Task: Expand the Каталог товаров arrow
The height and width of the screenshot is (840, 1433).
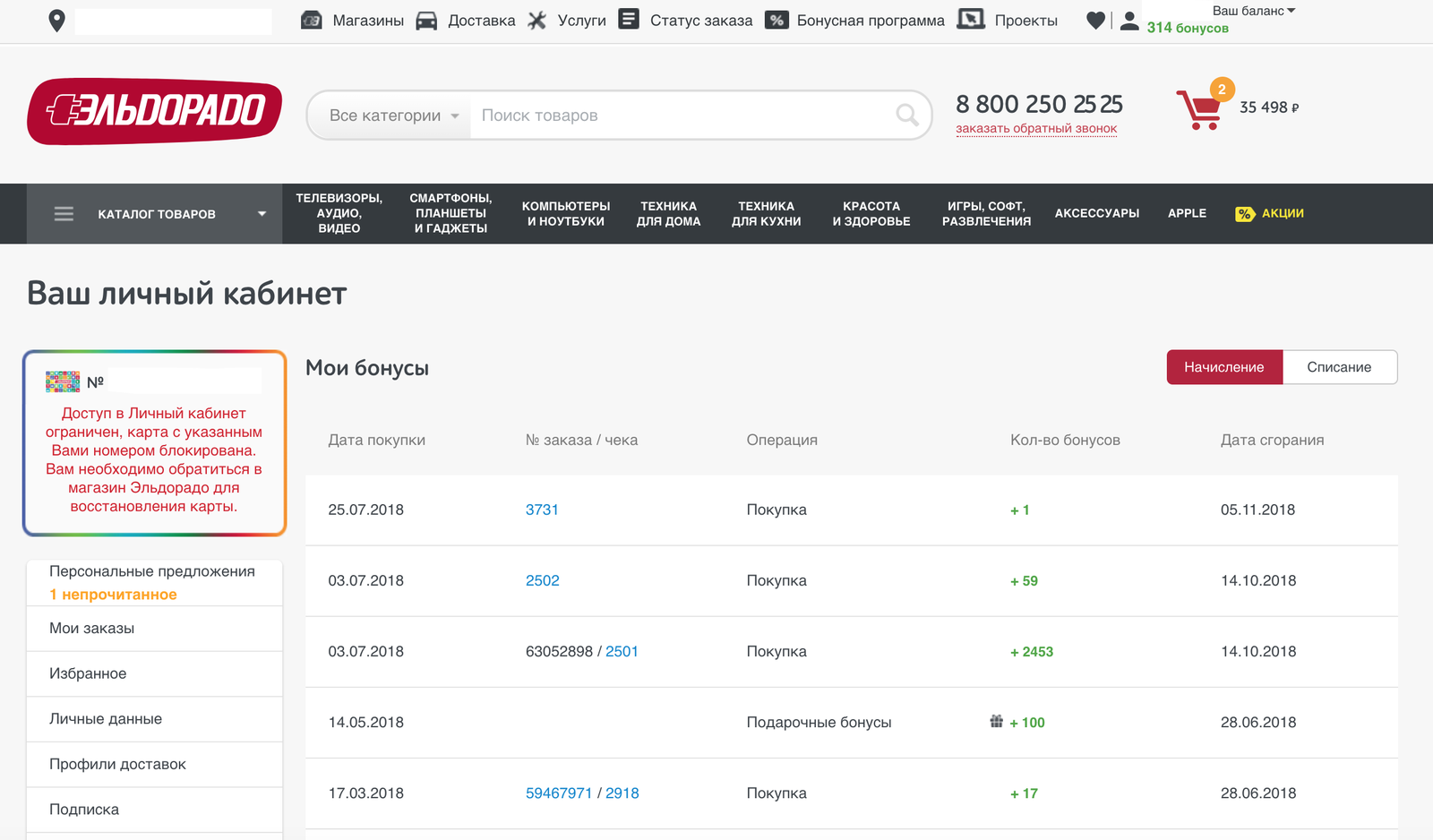Action: click(262, 214)
